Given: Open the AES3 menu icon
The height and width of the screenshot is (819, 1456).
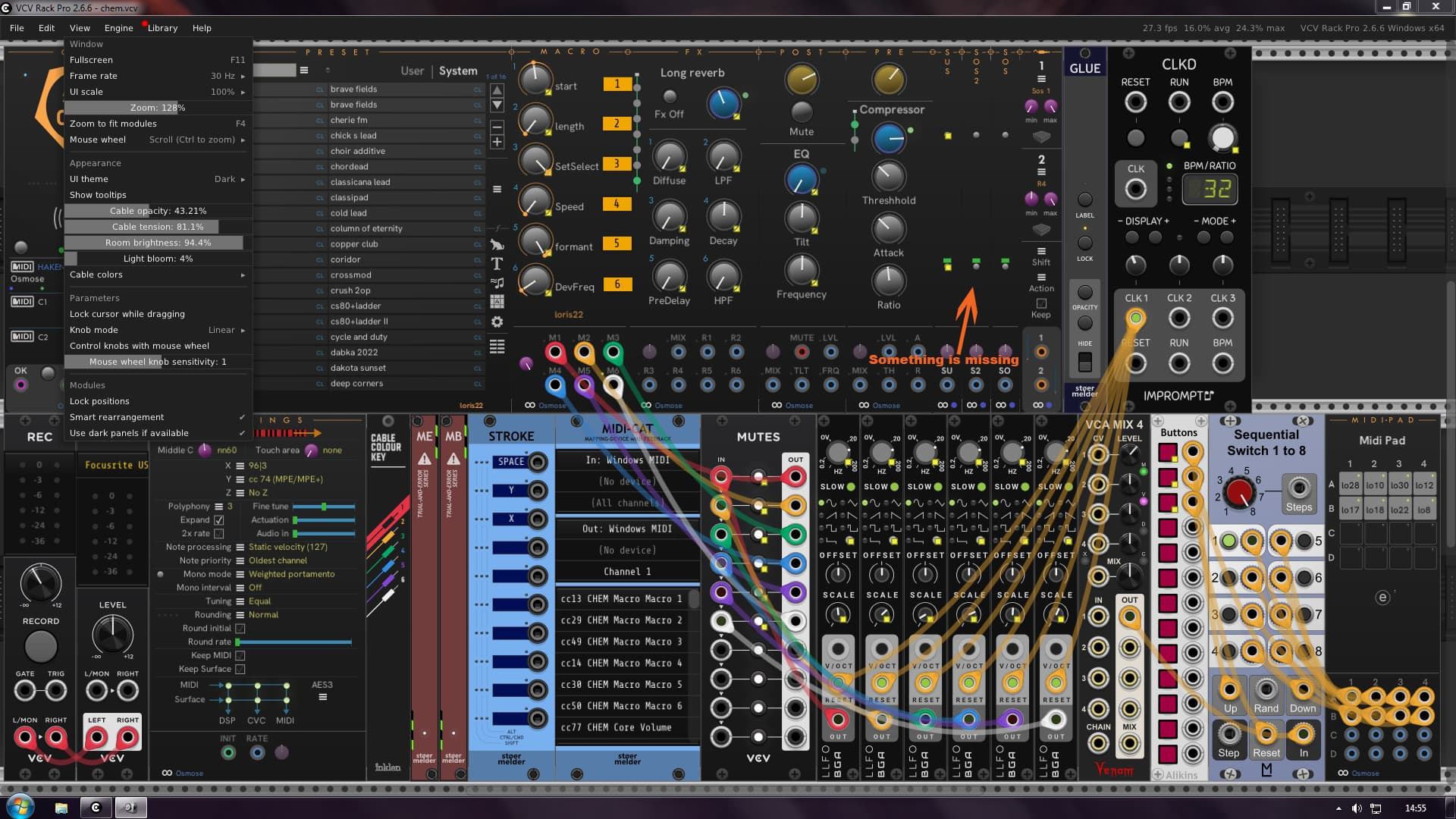Looking at the screenshot, I should [323, 697].
